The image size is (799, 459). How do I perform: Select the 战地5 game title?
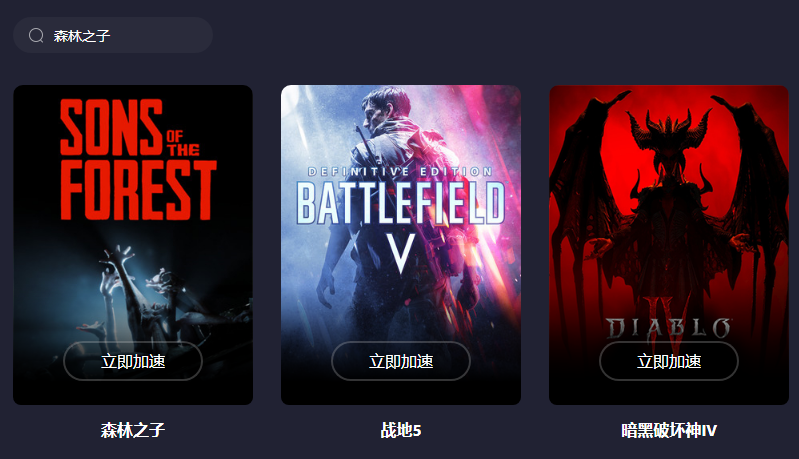pos(401,430)
